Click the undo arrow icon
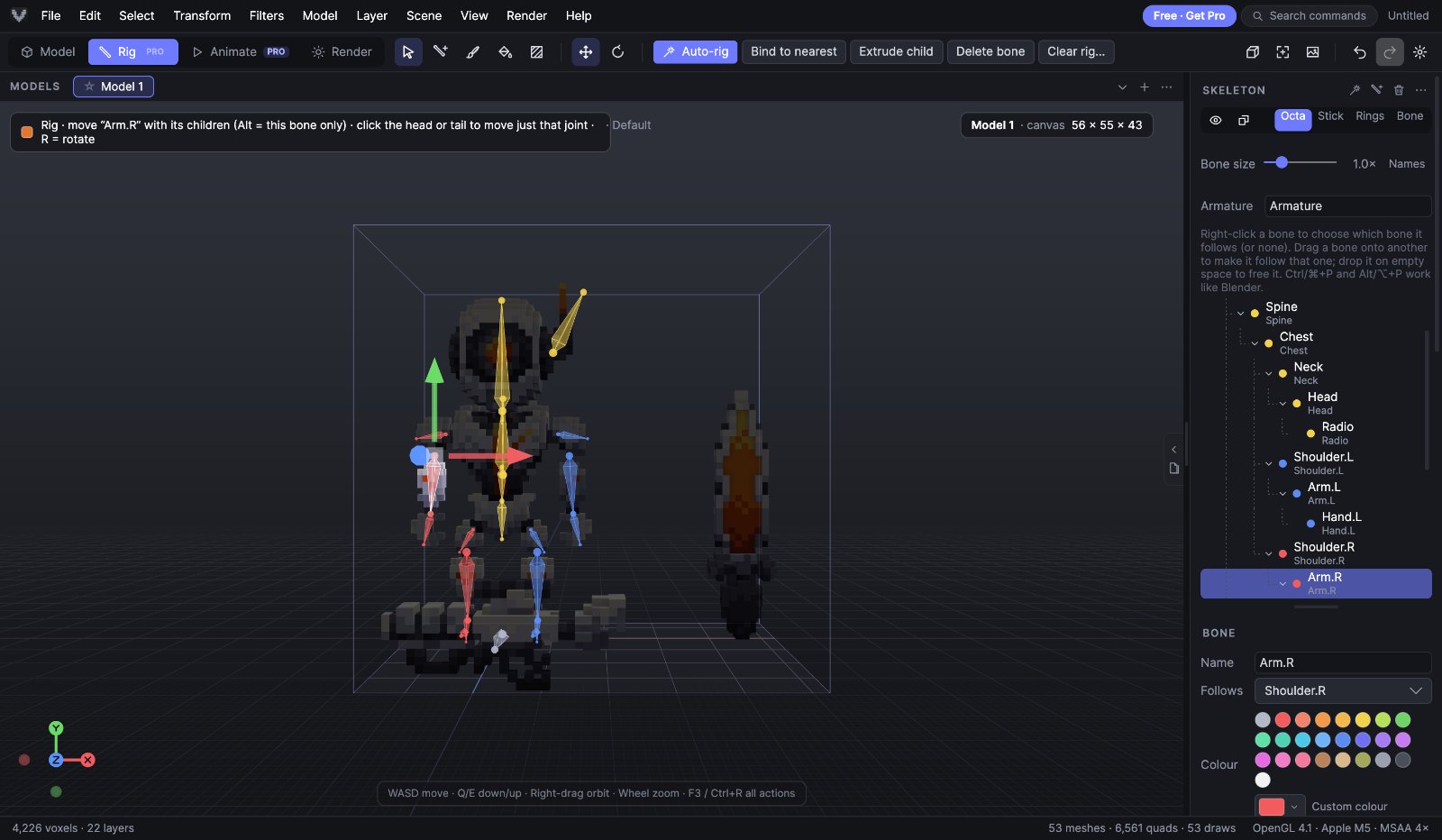Screen dimensions: 1442x840 click(1359, 52)
